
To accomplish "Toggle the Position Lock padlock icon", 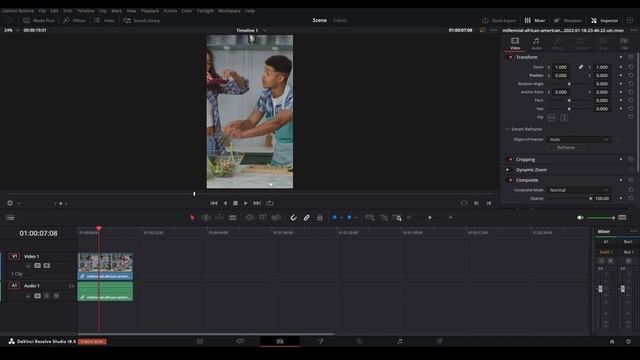I will [320, 218].
